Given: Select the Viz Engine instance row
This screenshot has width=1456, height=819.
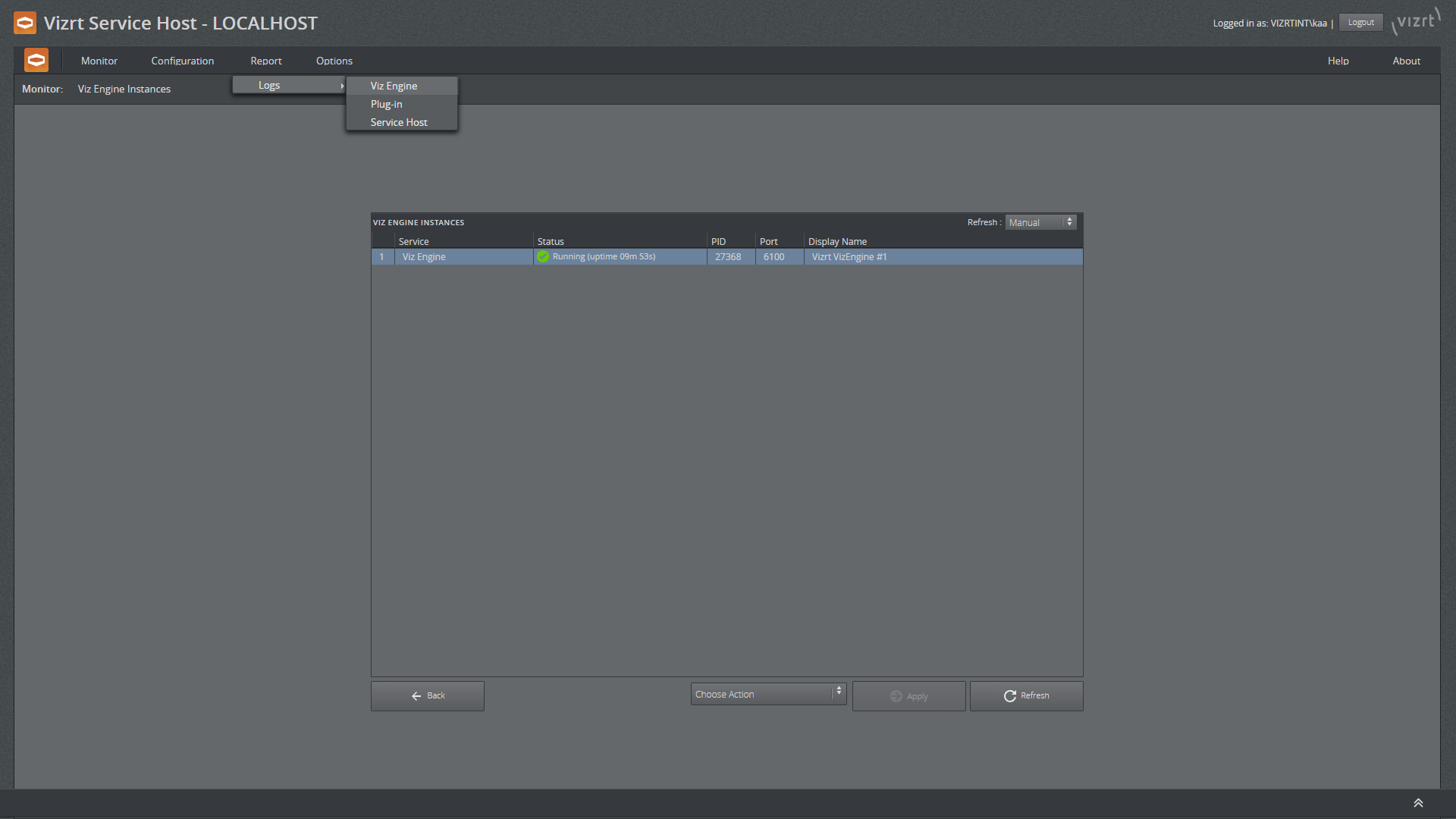Looking at the screenshot, I should (726, 256).
